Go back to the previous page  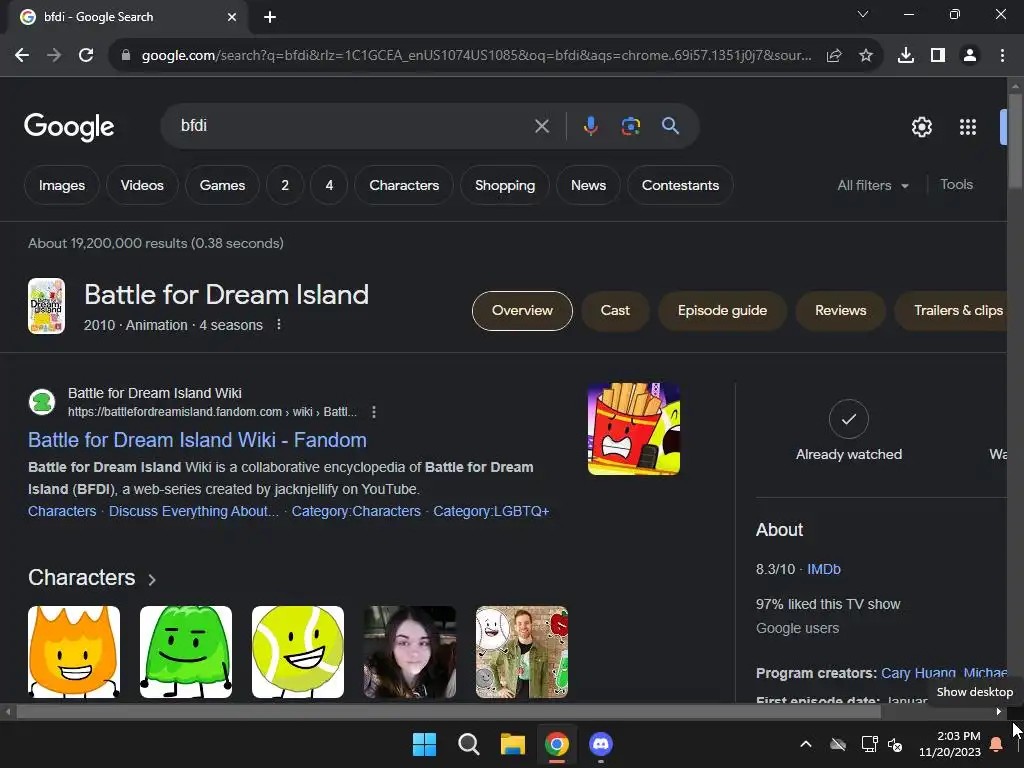coord(22,56)
